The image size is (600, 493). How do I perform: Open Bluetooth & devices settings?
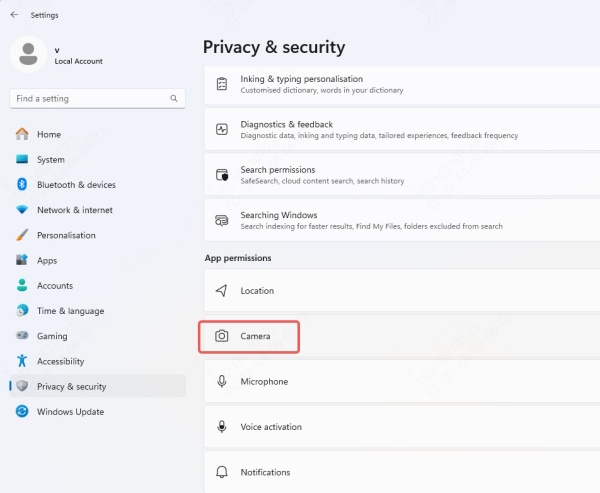(98, 184)
